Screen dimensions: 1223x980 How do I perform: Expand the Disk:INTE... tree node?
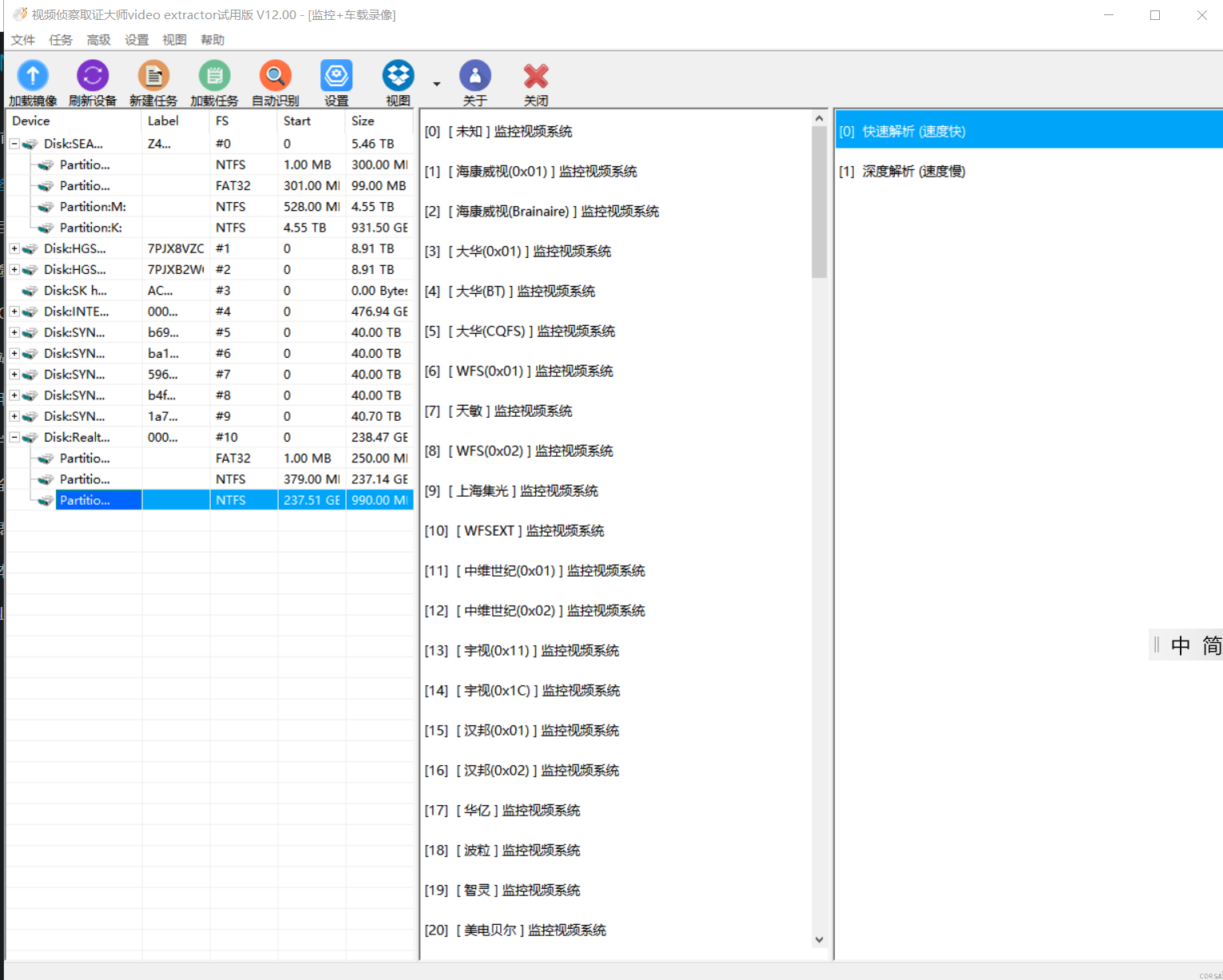[14, 311]
